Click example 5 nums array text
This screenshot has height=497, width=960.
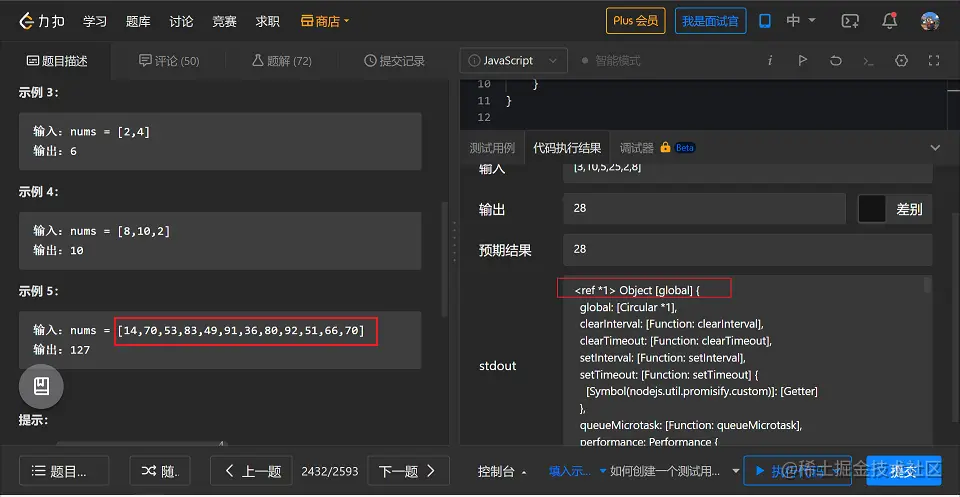click(241, 331)
